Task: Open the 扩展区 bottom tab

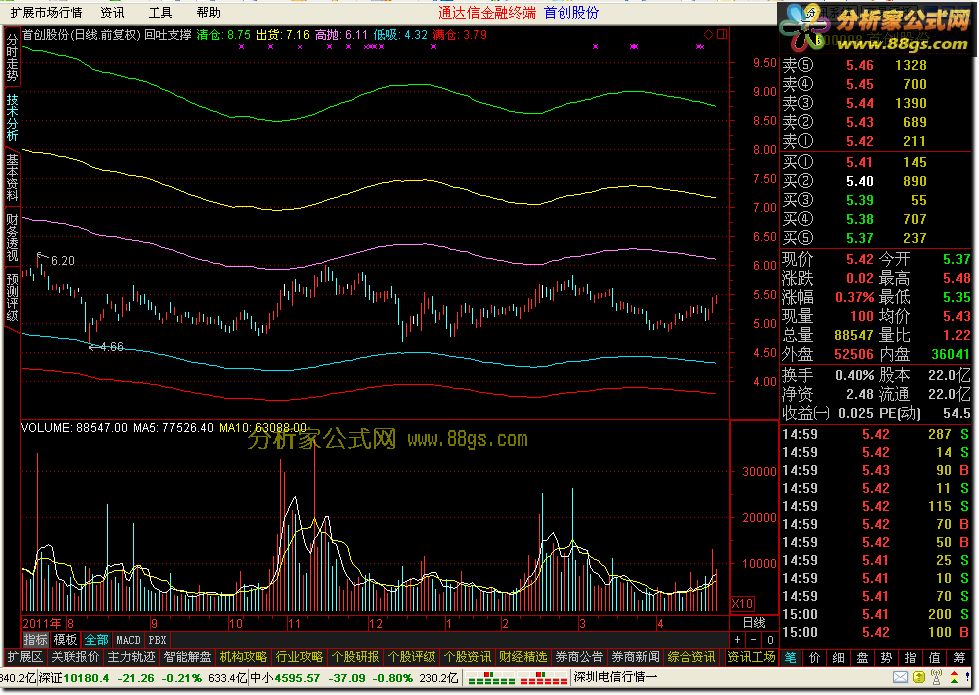Action: coord(25,657)
